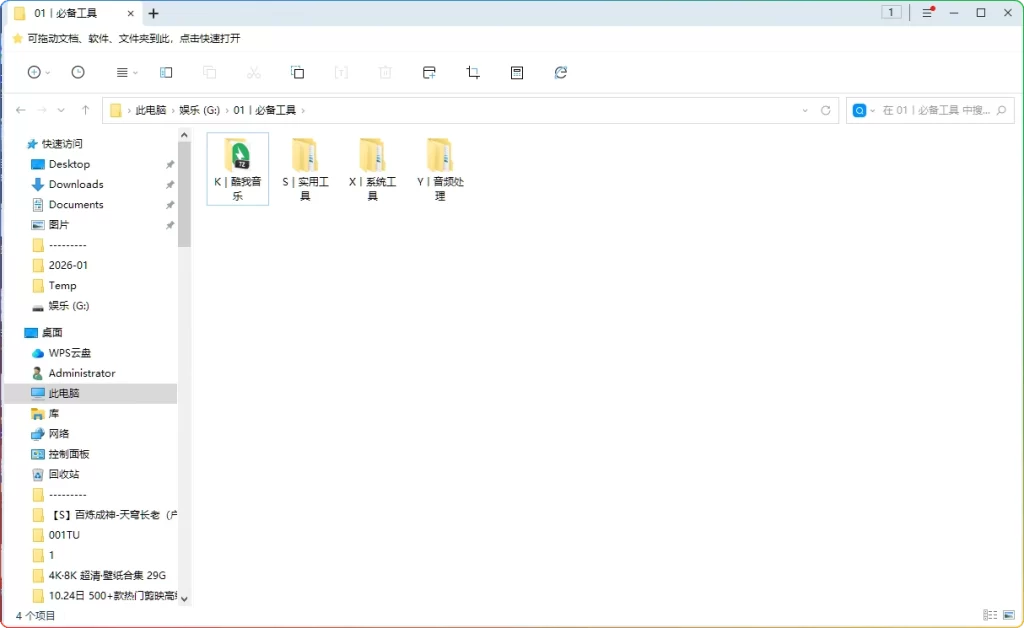The width and height of the screenshot is (1024, 628).
Task: Open the clipboard notes tool icon
Action: tap(516, 72)
